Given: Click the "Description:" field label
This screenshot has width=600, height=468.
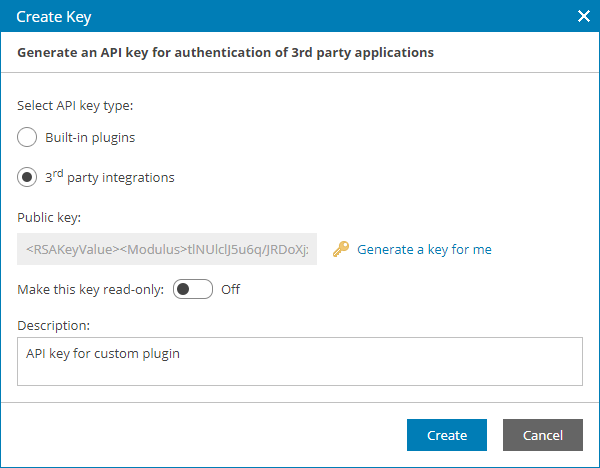Looking at the screenshot, I should [x=54, y=325].
